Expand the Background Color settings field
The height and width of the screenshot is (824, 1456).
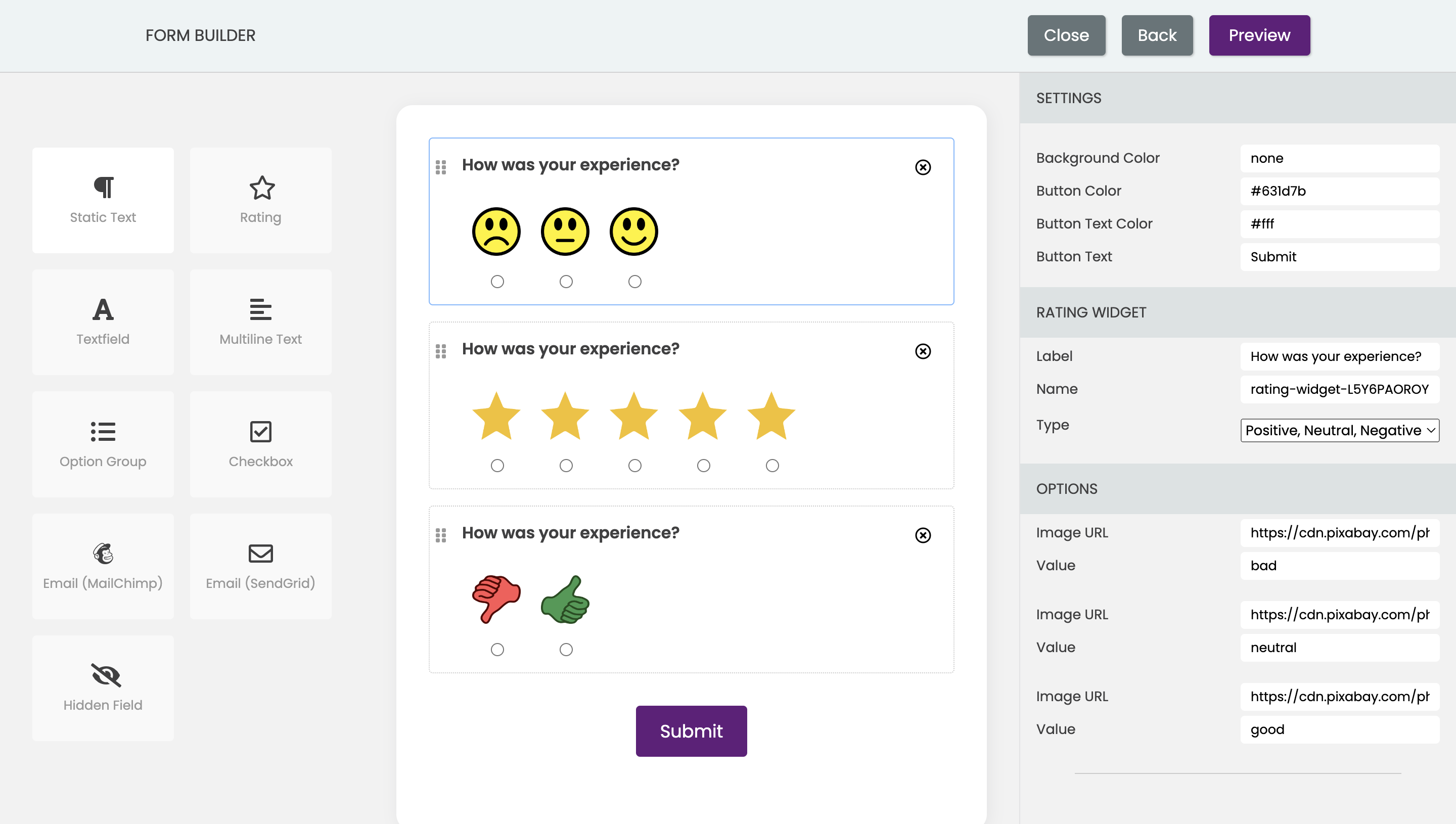pyautogui.click(x=1338, y=158)
